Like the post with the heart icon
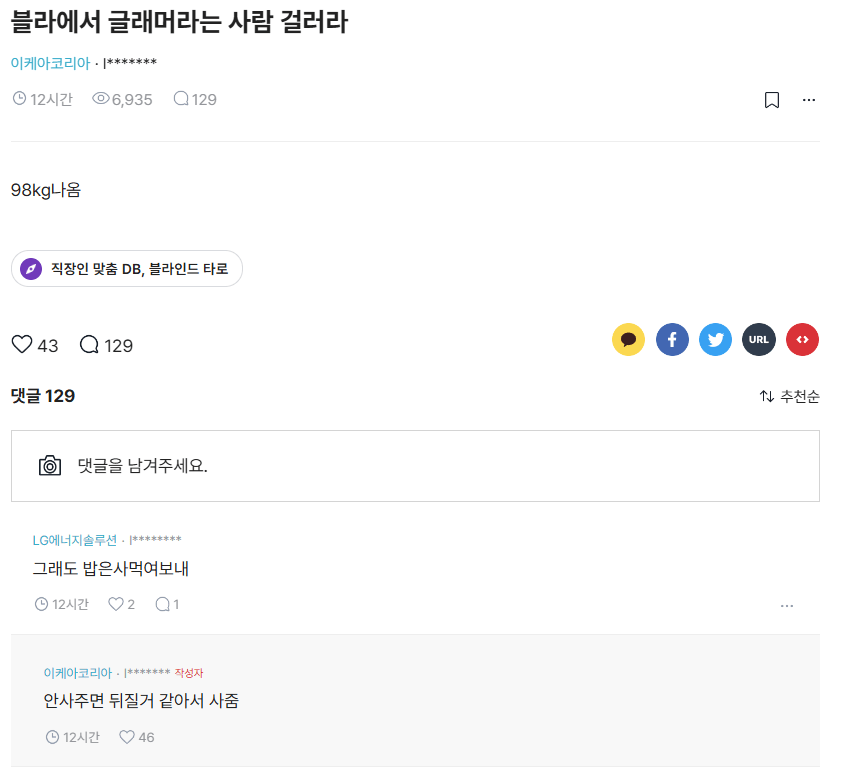The width and height of the screenshot is (843, 771). [x=21, y=344]
